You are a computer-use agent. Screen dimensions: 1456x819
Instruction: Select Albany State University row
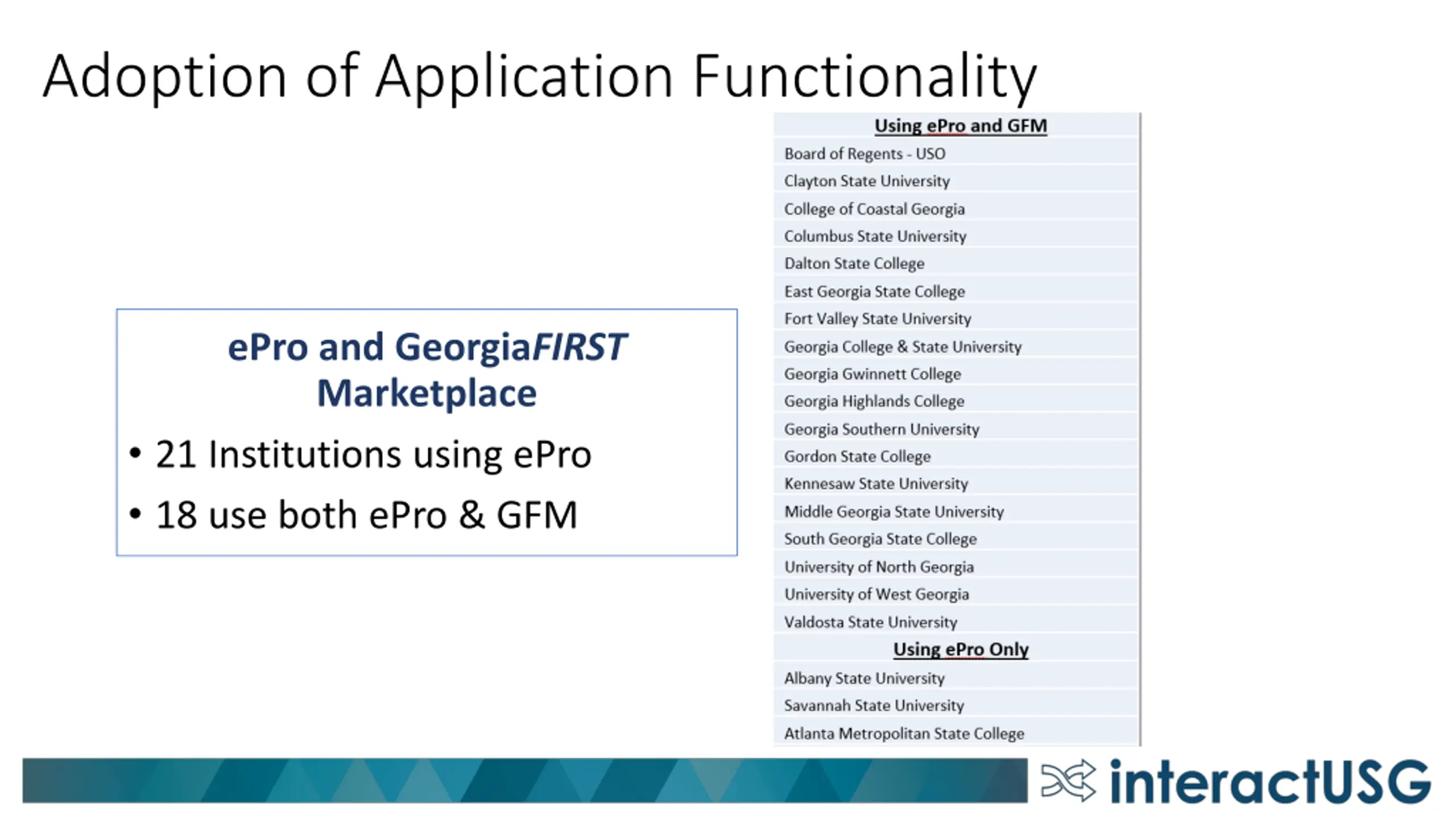click(x=864, y=678)
